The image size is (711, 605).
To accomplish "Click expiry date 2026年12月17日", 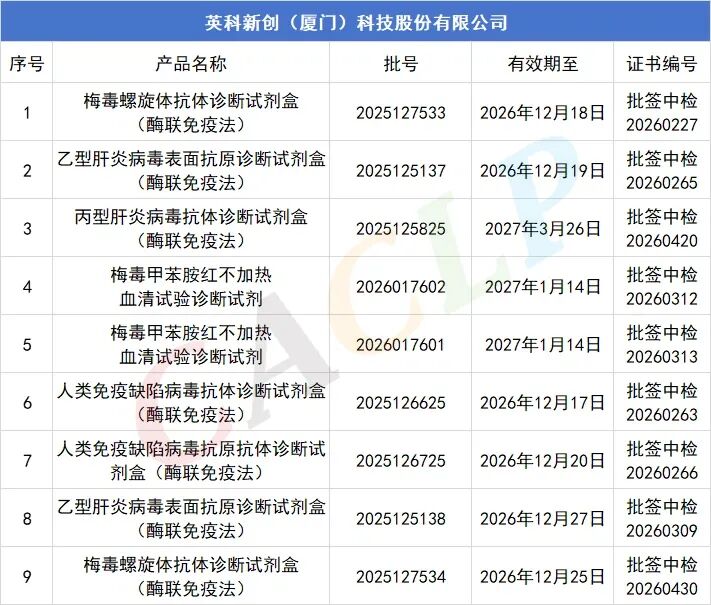I will (x=543, y=403).
